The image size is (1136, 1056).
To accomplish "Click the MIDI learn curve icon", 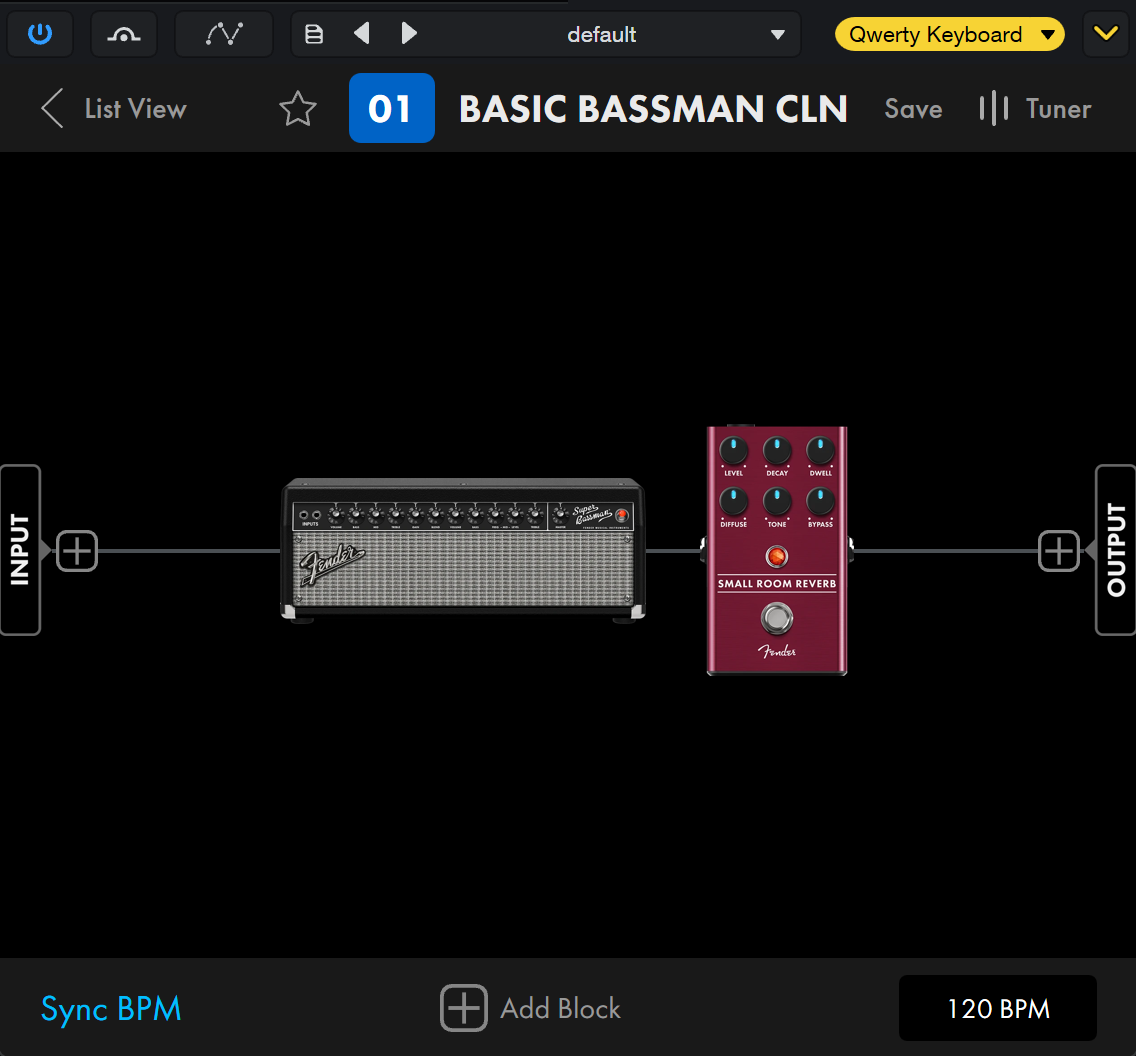I will (124, 34).
